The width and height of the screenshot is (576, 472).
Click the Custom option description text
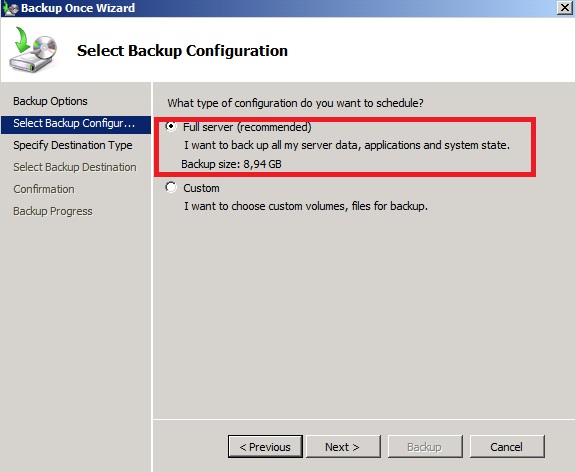coord(306,206)
